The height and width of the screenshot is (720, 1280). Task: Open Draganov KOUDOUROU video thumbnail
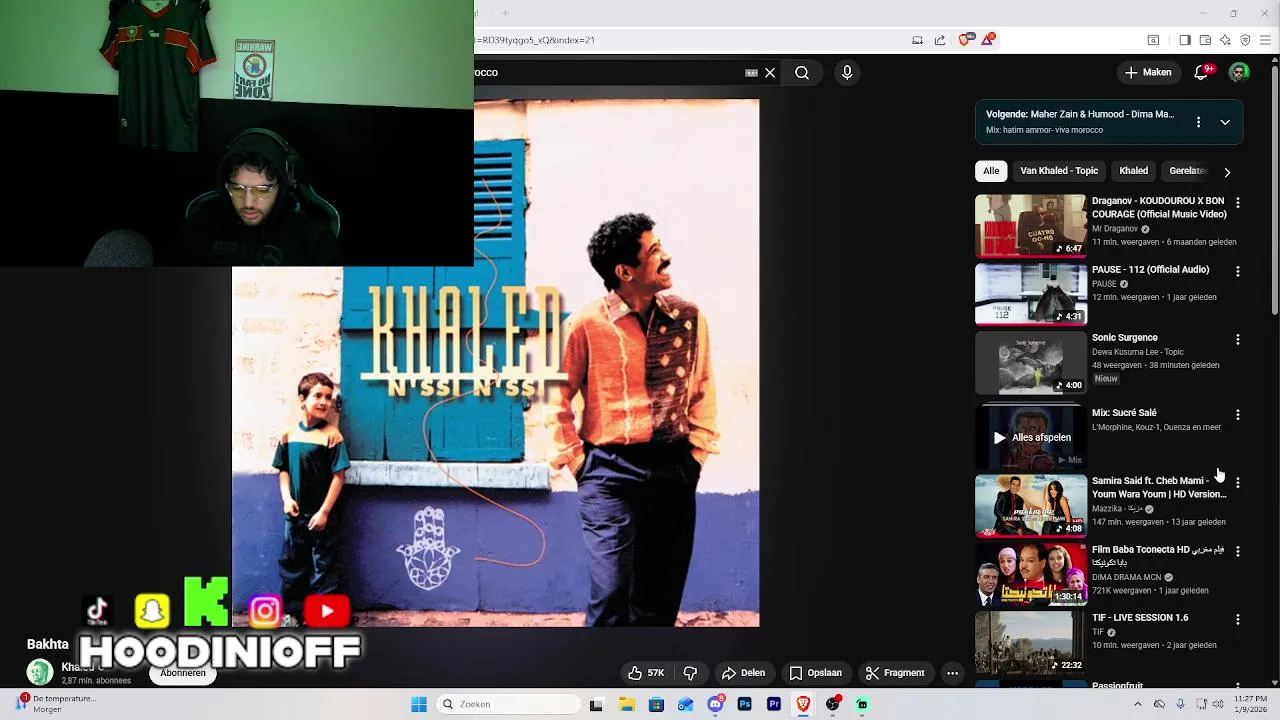1031,225
